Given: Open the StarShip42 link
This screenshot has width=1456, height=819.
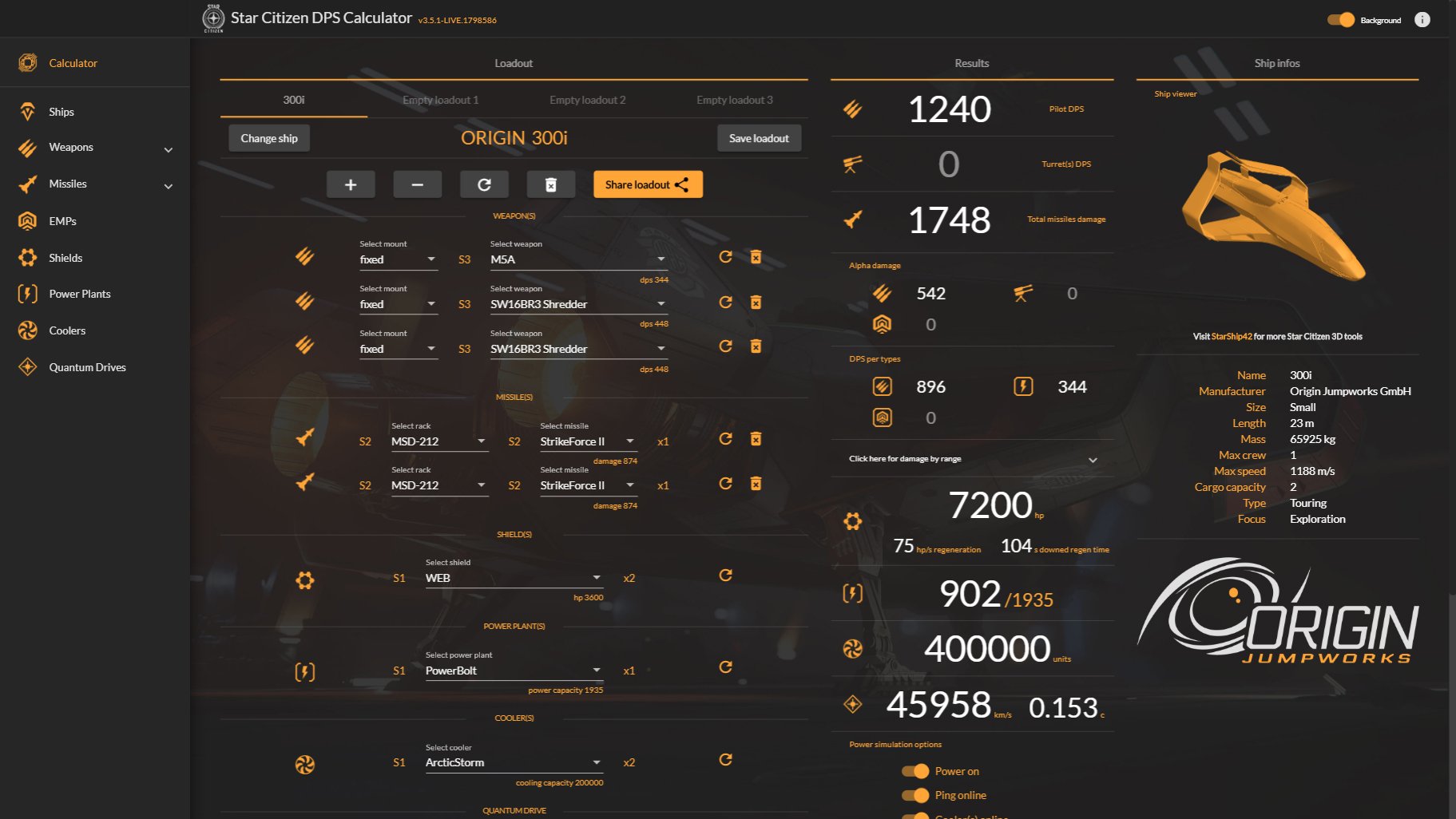Looking at the screenshot, I should coord(1232,337).
